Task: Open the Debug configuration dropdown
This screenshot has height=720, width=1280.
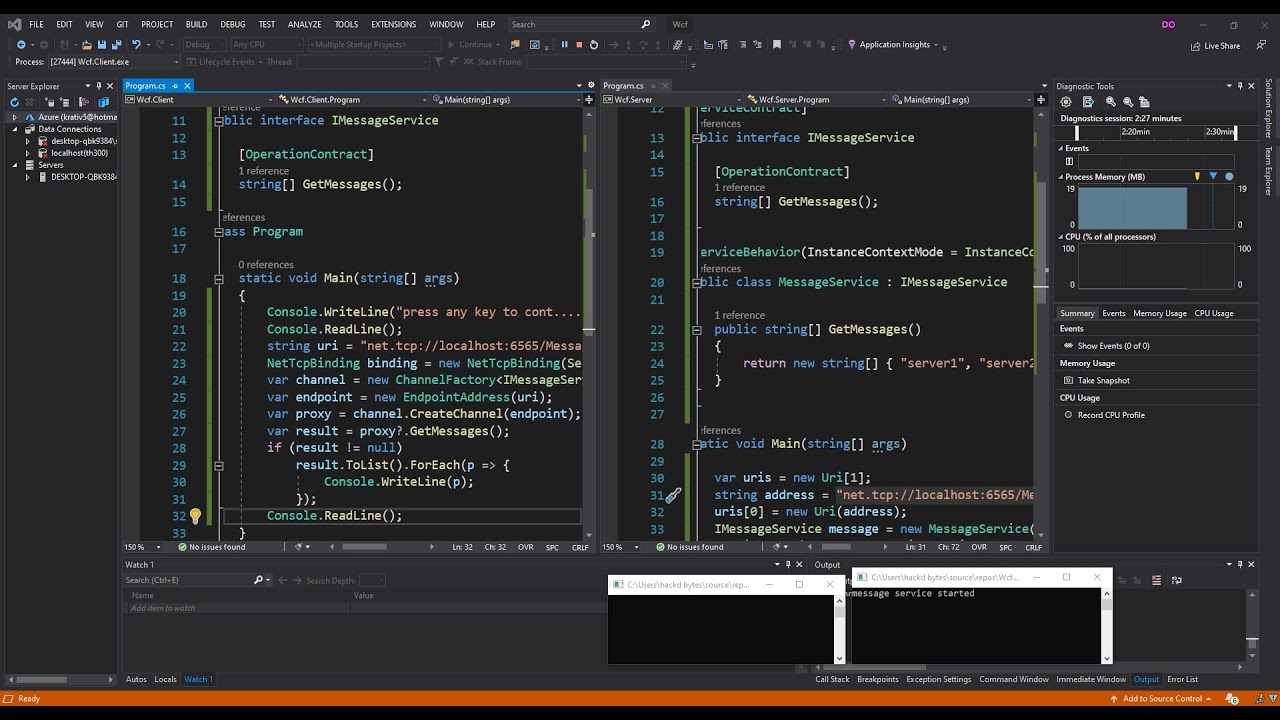Action: tap(204, 44)
